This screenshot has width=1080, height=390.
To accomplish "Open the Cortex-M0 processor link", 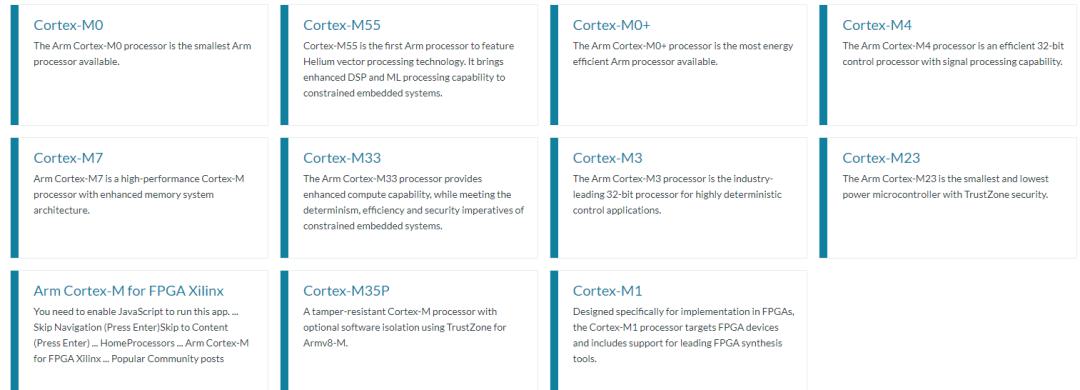I will coord(68,25).
